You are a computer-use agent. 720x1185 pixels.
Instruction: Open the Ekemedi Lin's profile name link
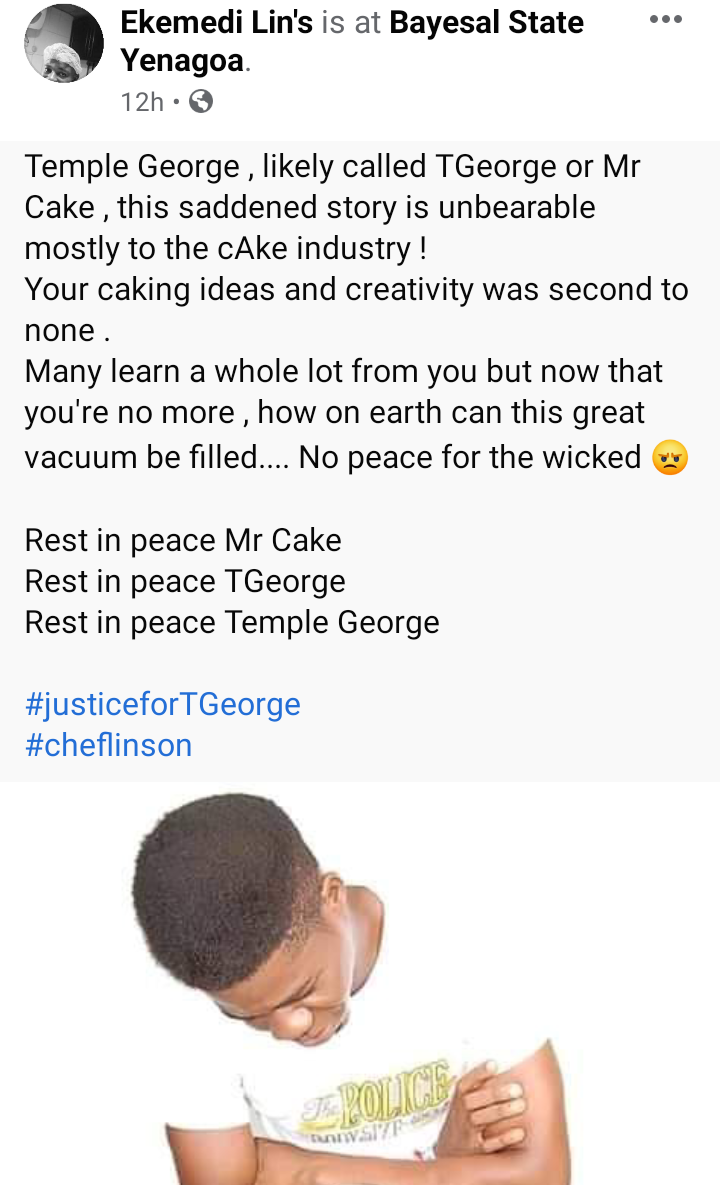point(217,23)
